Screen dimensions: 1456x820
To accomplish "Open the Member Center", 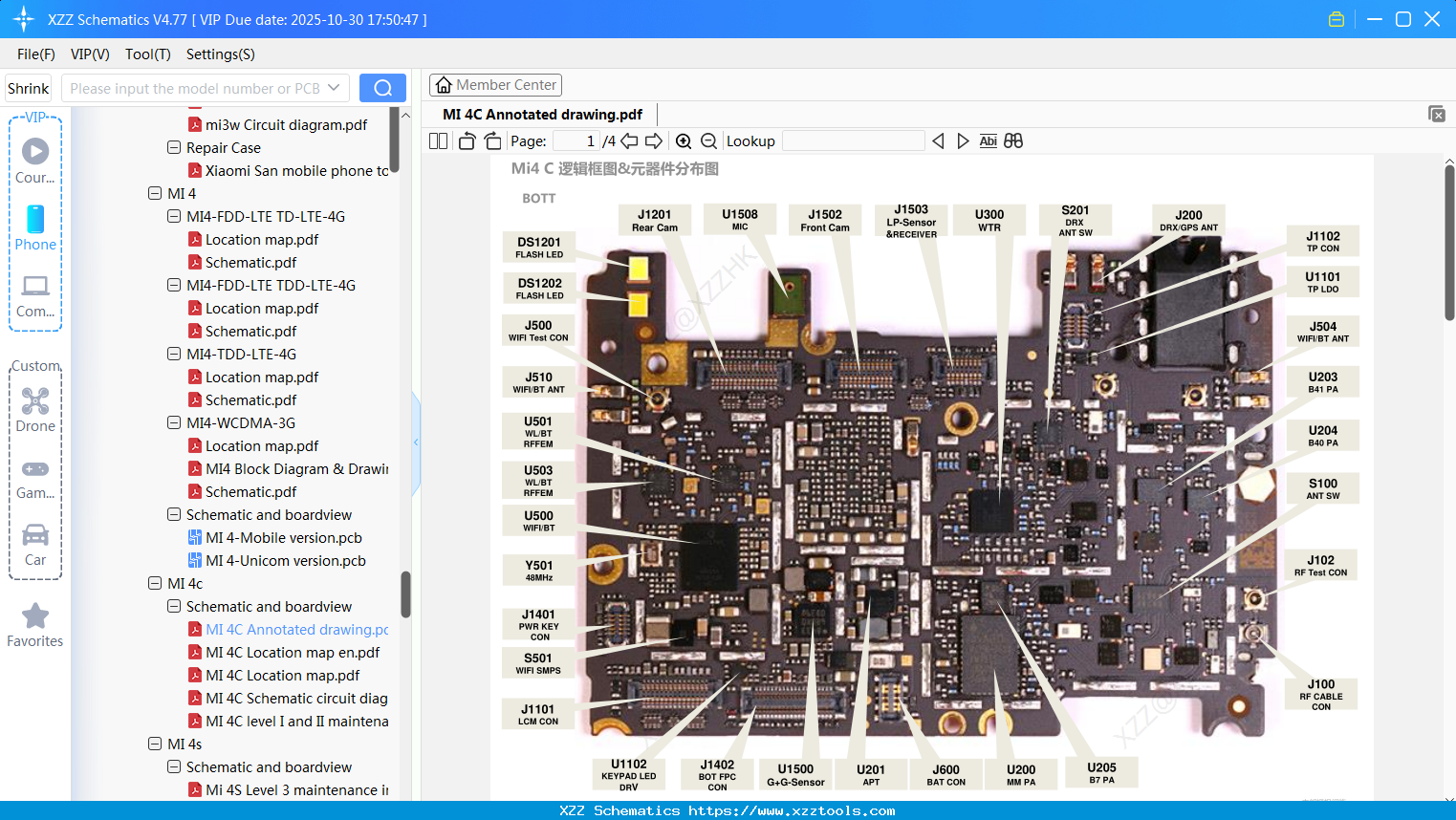I will coord(495,84).
